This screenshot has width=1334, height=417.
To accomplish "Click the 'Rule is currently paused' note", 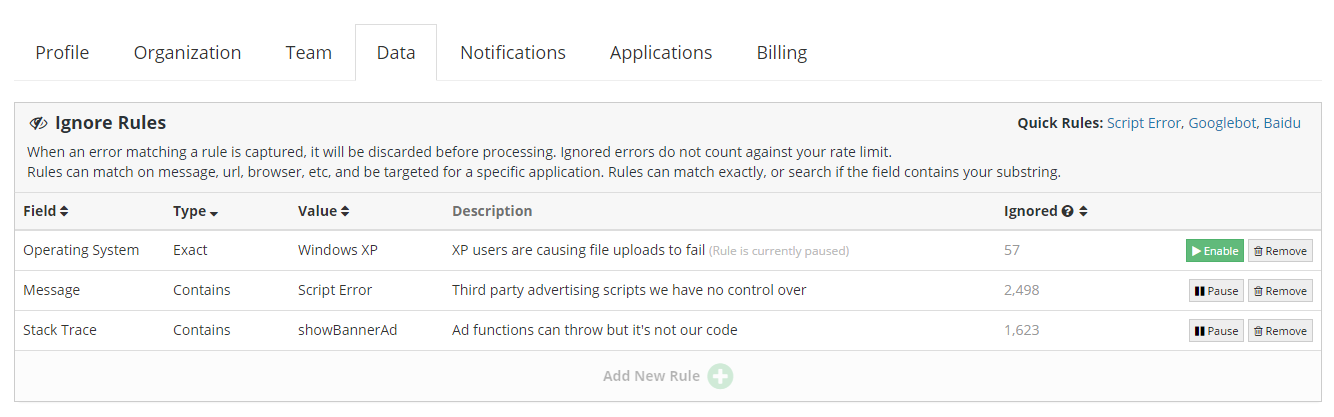I will tap(779, 251).
